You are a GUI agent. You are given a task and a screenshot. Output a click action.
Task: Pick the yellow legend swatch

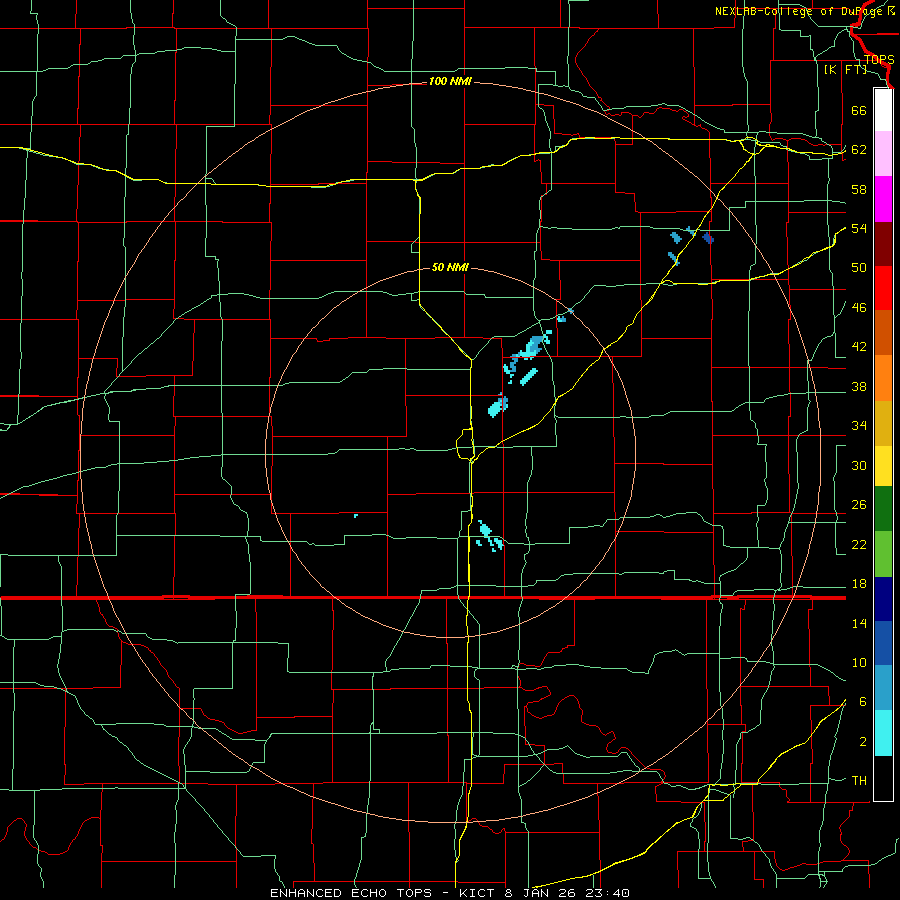click(883, 466)
